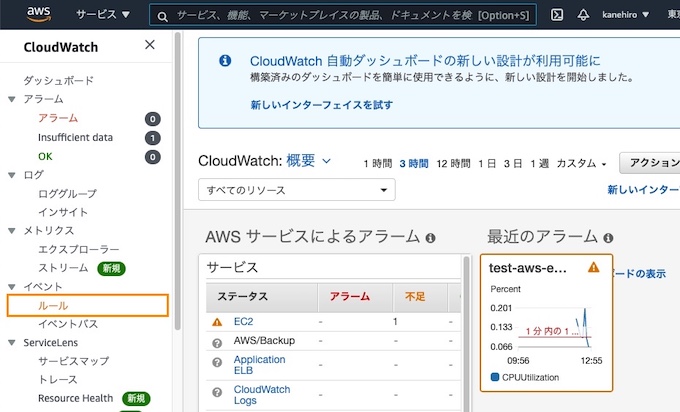Click 新規 badge next to Resource Health
Screen dimensions: 680x412
coord(136,398)
